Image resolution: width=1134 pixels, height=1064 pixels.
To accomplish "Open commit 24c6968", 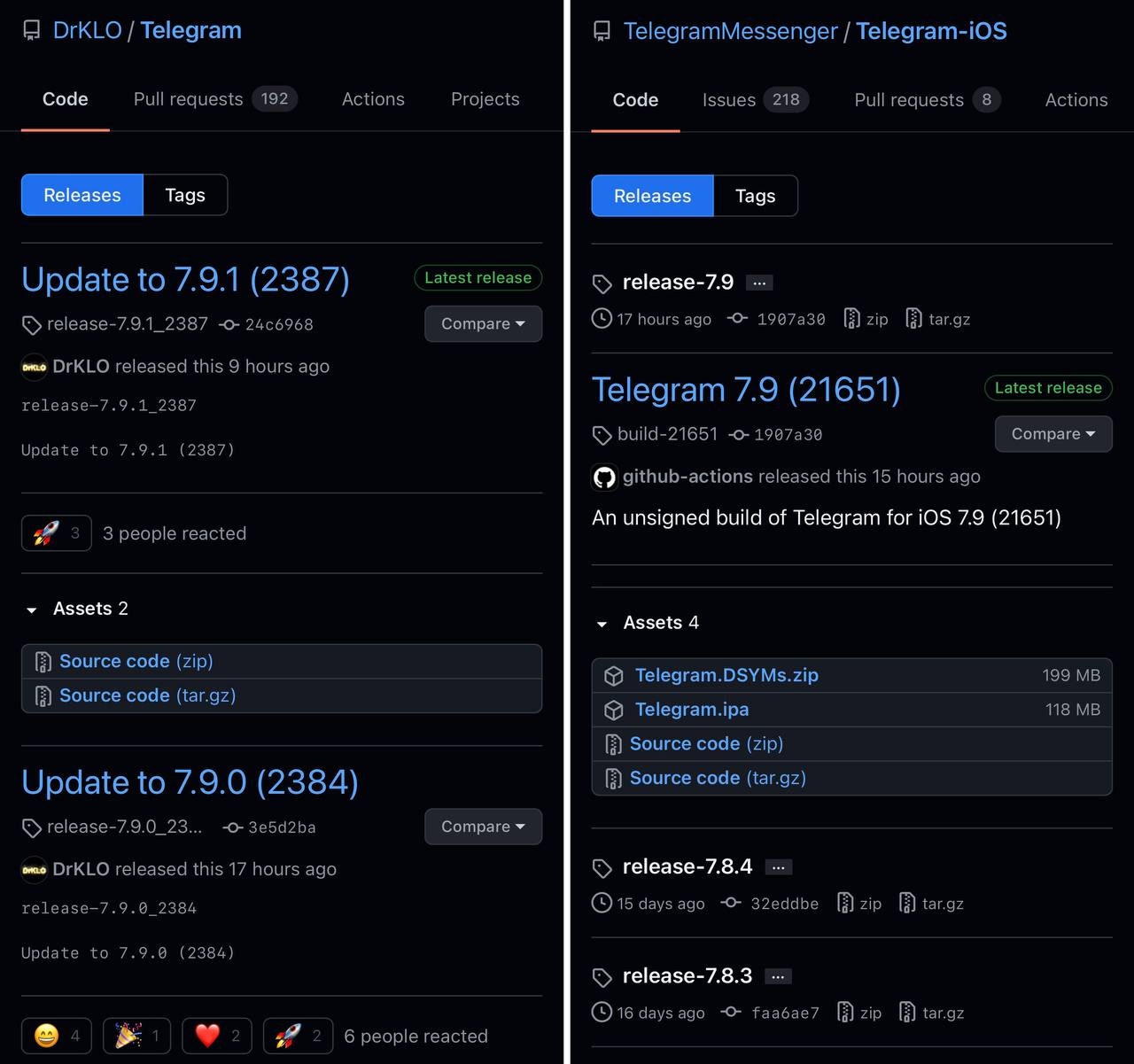I will [278, 324].
